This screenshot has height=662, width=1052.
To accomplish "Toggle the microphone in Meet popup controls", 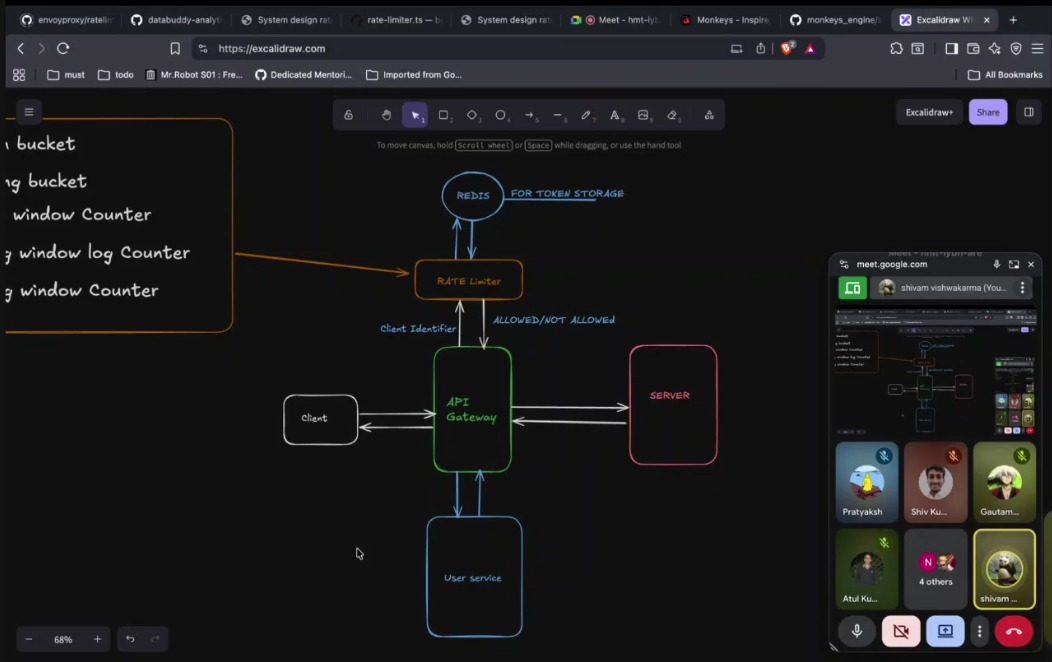I will [857, 631].
